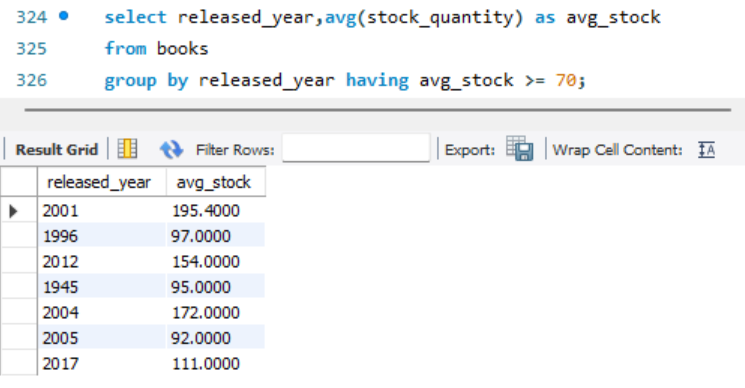
Task: Export recordset to external file
Action: click(520, 148)
